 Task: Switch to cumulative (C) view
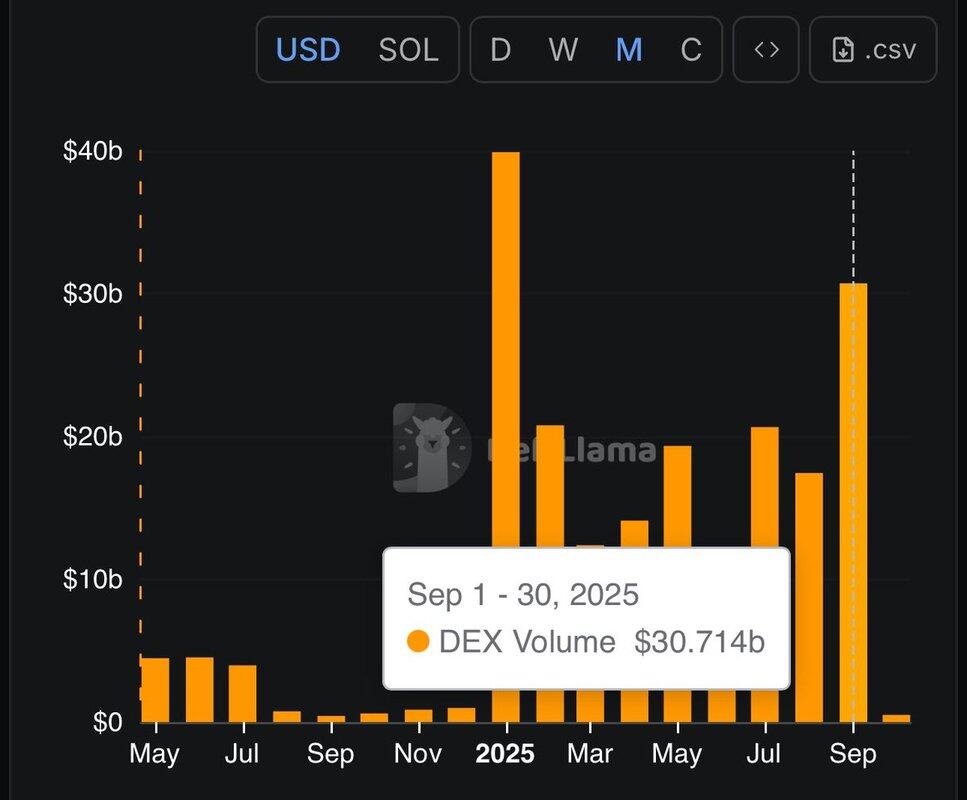coord(691,50)
